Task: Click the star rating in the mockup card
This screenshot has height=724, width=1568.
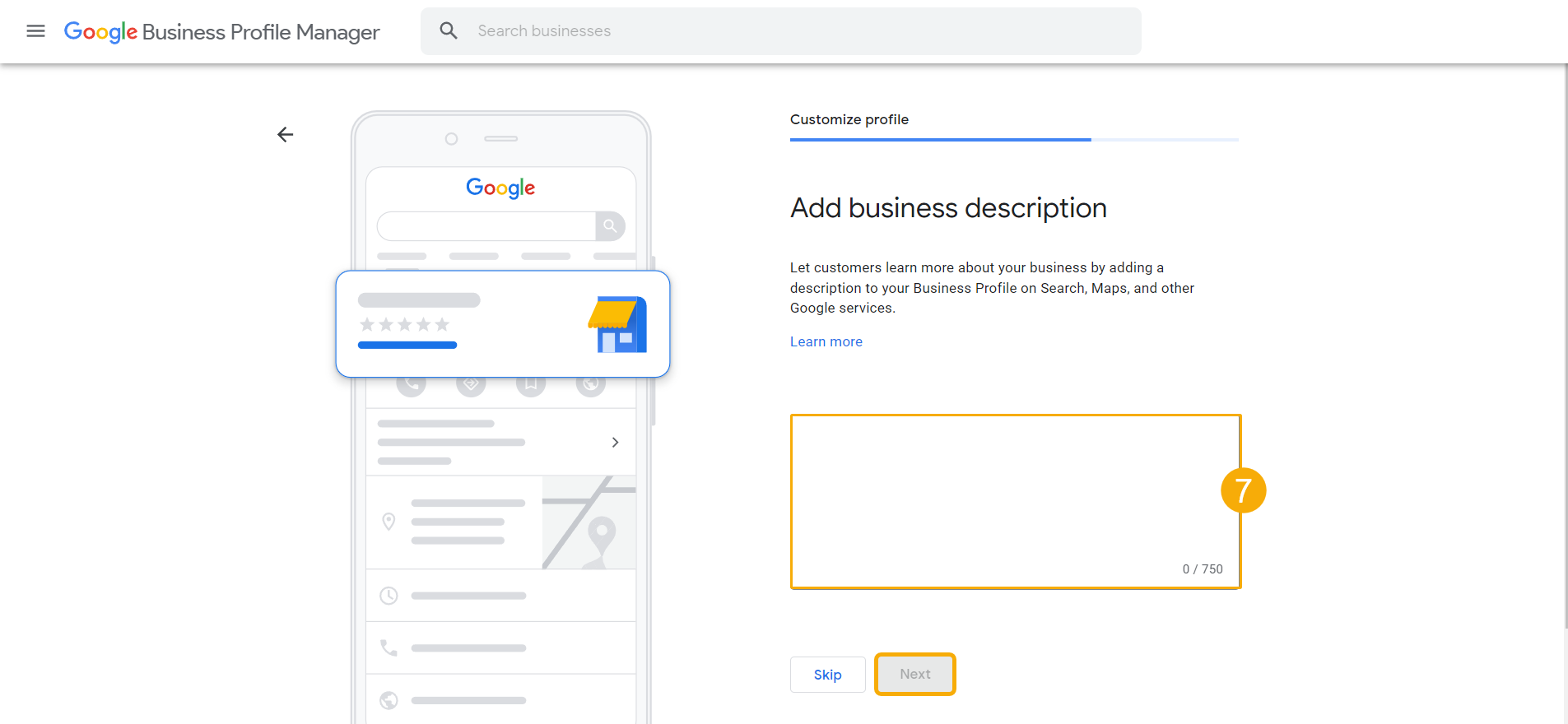Action: coord(404,324)
